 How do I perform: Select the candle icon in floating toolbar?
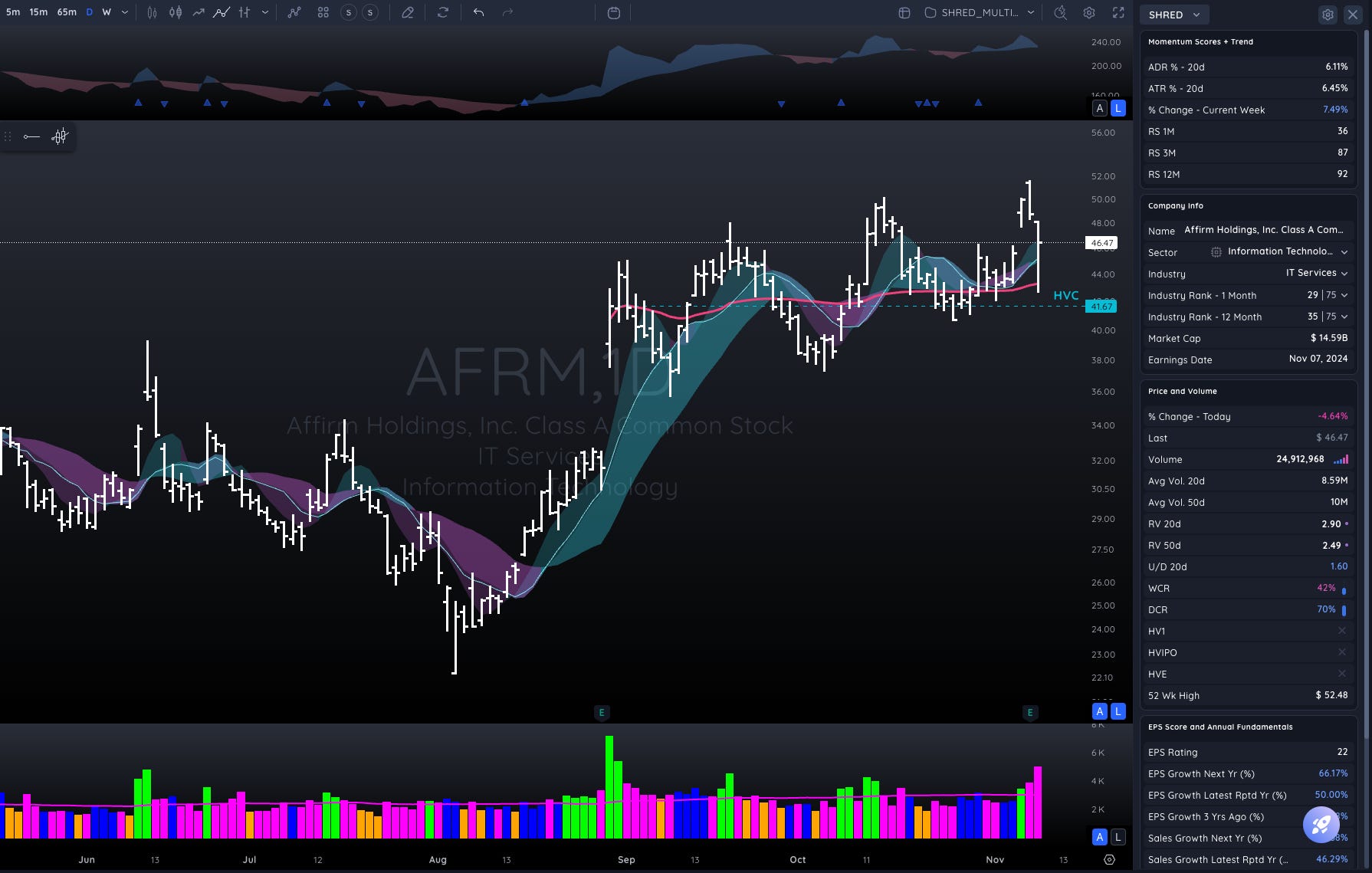pos(60,136)
